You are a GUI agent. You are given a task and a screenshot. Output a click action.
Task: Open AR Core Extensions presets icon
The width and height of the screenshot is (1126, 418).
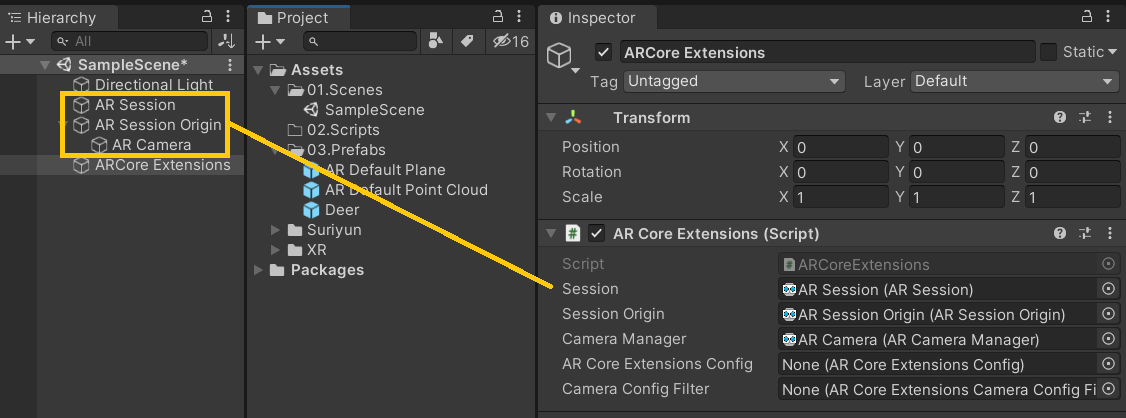[1084, 233]
